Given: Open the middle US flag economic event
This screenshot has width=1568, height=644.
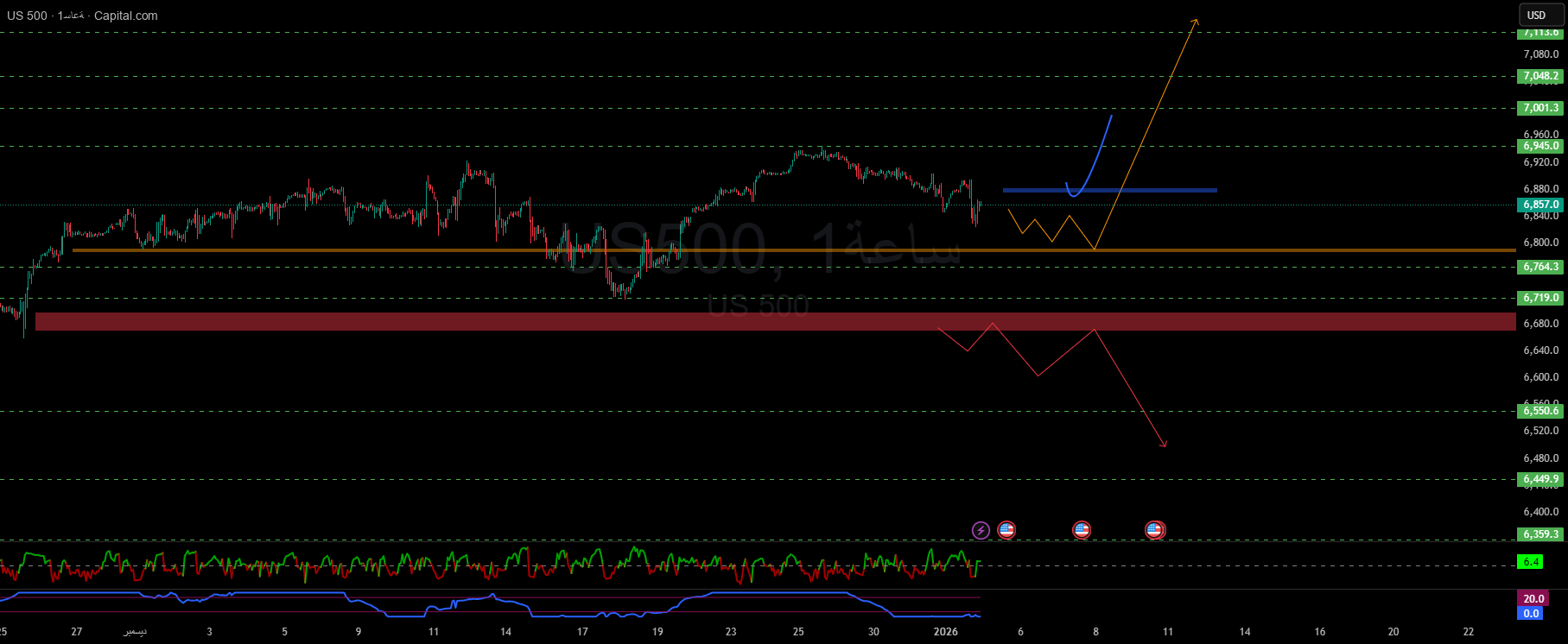Looking at the screenshot, I should (x=1082, y=530).
